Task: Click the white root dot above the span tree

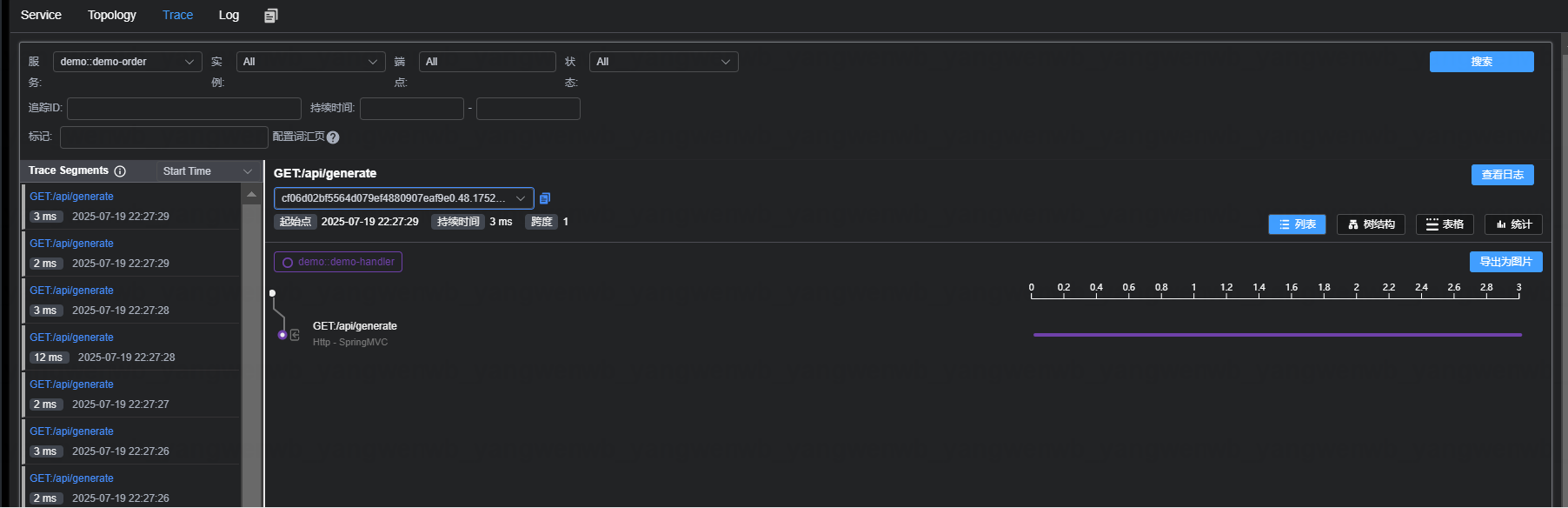Action: point(272,293)
